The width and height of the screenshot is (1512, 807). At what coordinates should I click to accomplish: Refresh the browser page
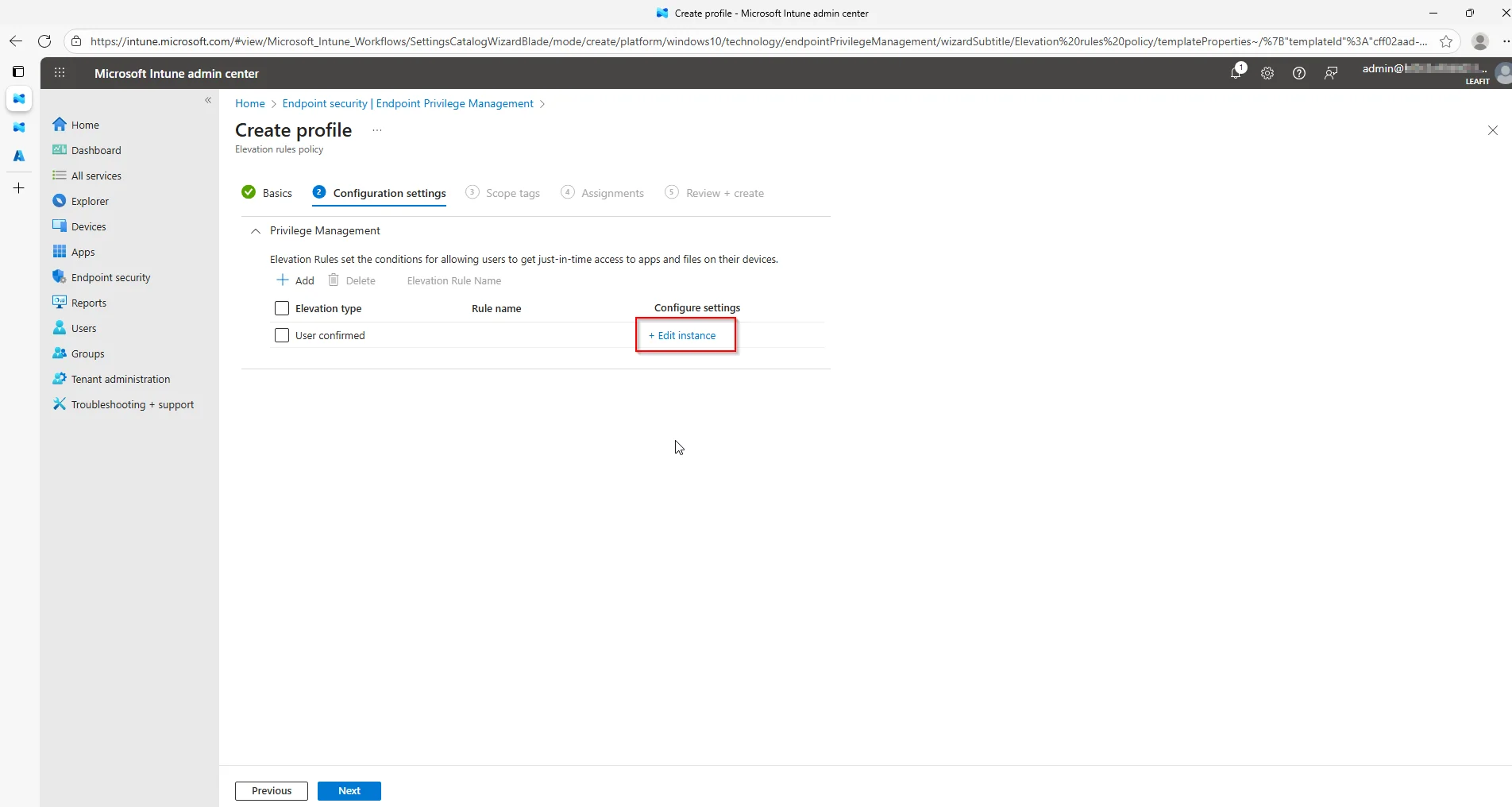44,41
